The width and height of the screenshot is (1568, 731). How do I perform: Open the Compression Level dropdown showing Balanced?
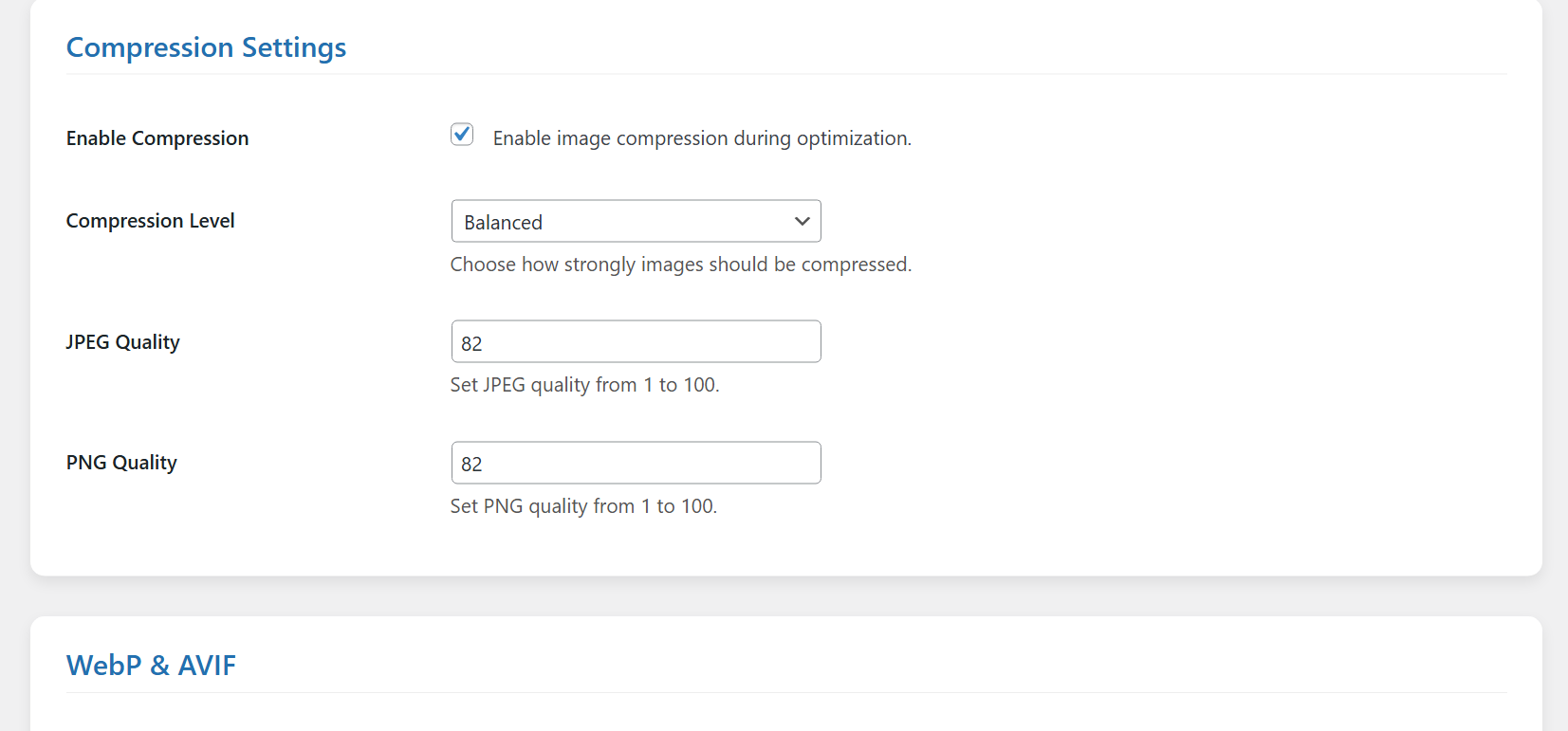tap(636, 221)
